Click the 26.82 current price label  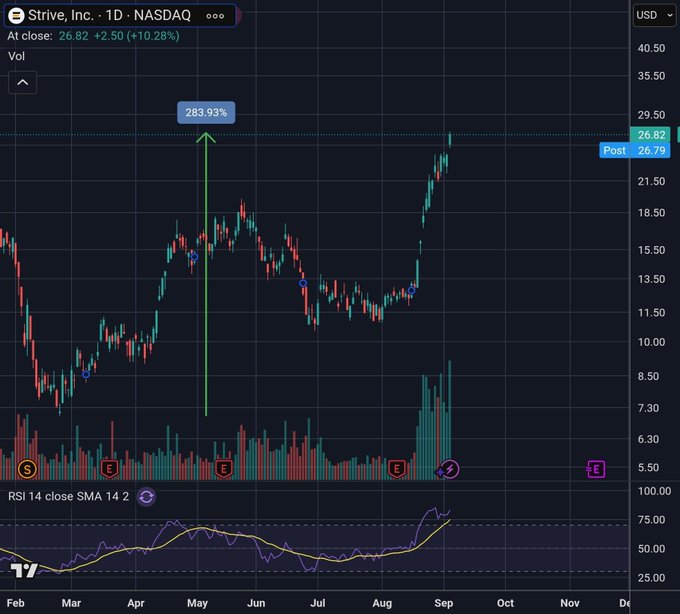pos(651,135)
